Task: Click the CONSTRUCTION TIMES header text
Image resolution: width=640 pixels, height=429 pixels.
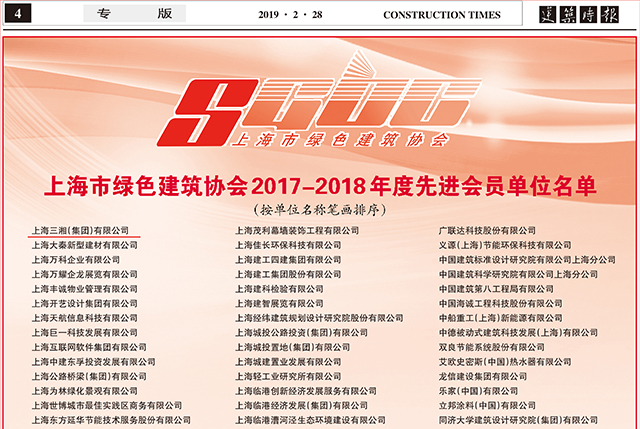Action: click(442, 15)
